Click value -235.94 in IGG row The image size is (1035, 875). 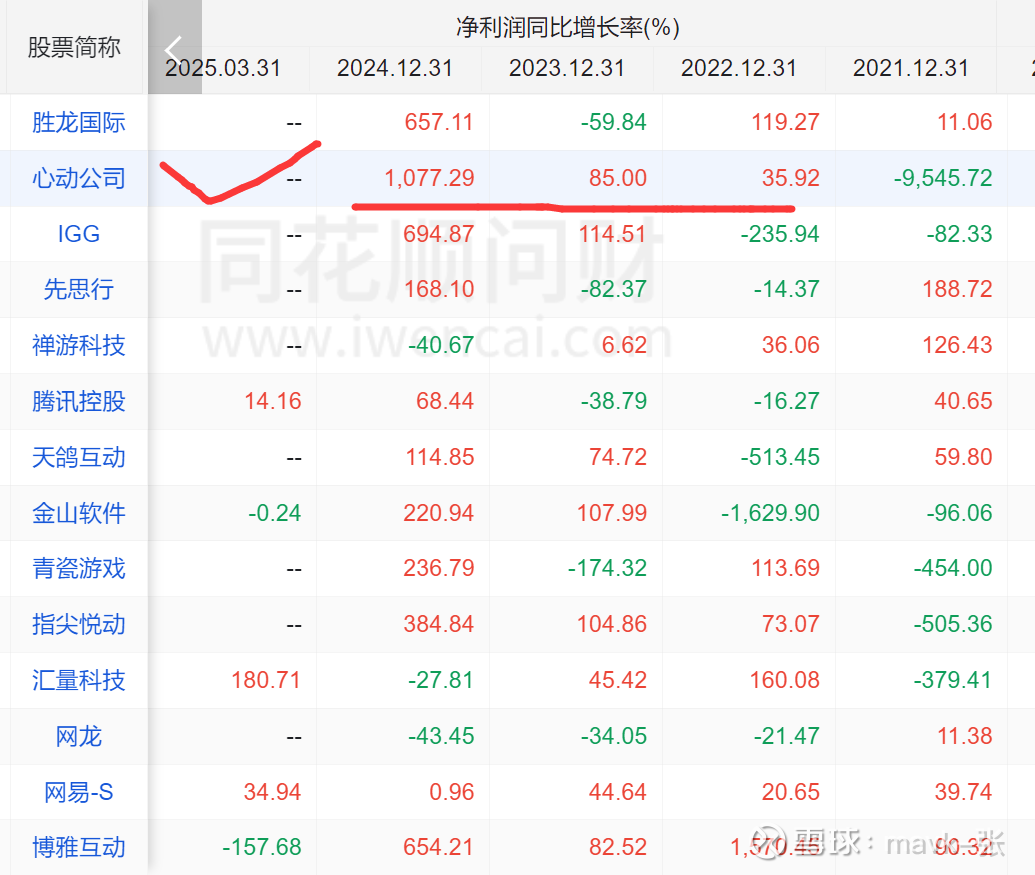[x=780, y=234]
